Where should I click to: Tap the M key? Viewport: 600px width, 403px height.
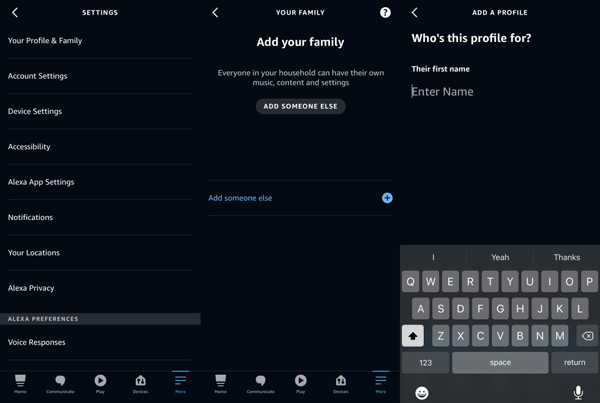(559, 336)
